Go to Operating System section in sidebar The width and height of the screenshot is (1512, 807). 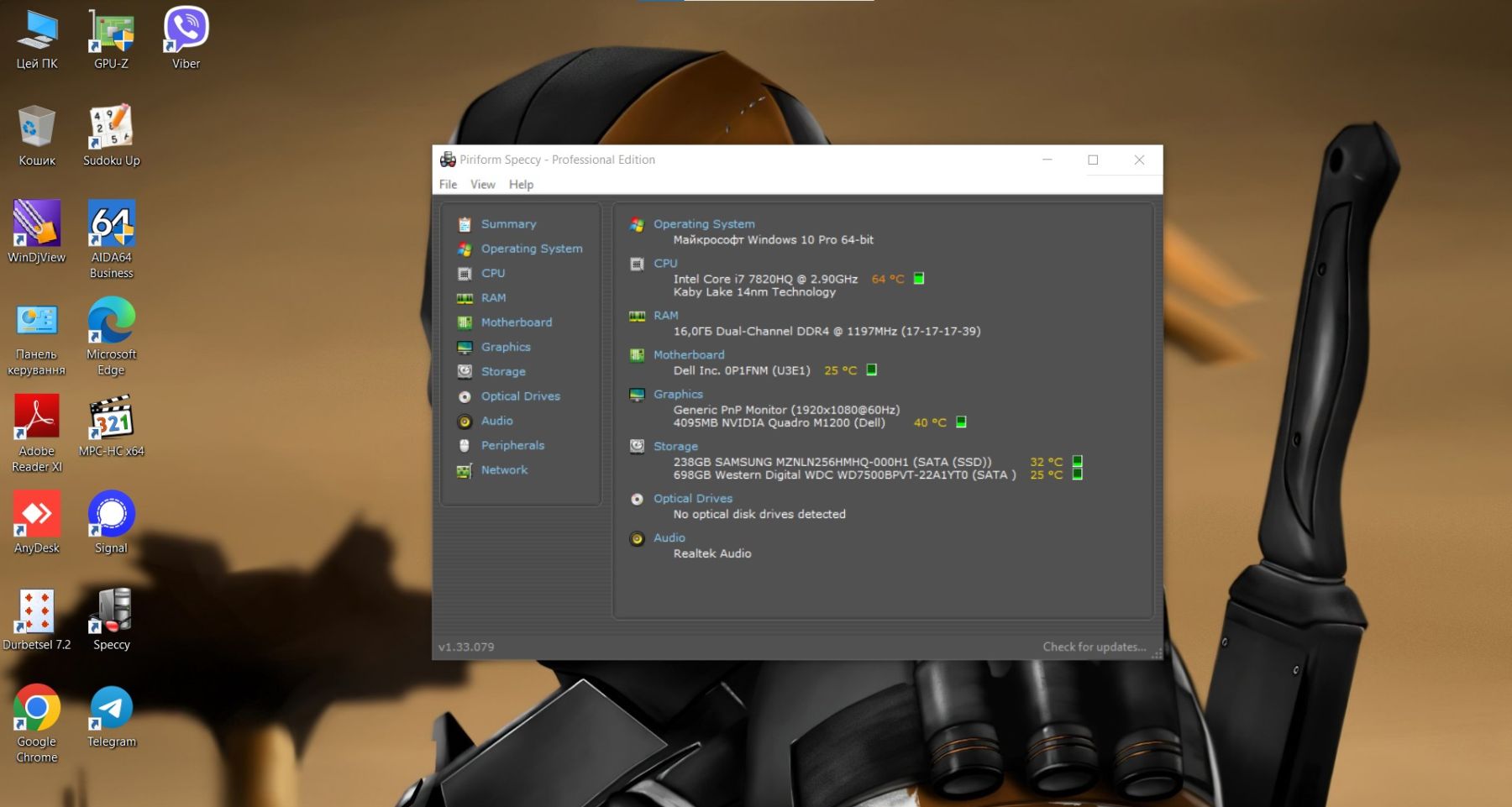(532, 249)
